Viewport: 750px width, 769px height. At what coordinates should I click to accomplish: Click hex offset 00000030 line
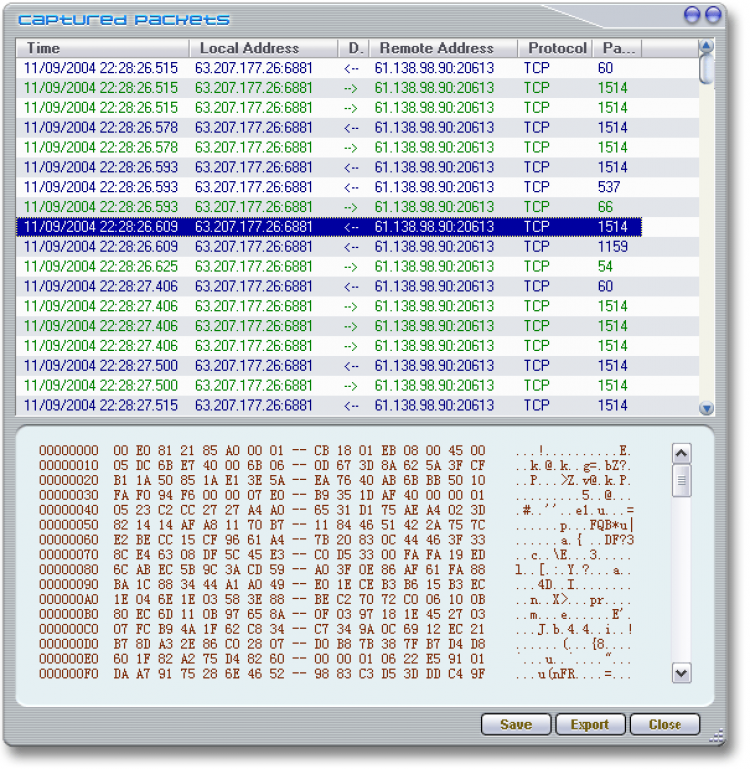(335, 495)
